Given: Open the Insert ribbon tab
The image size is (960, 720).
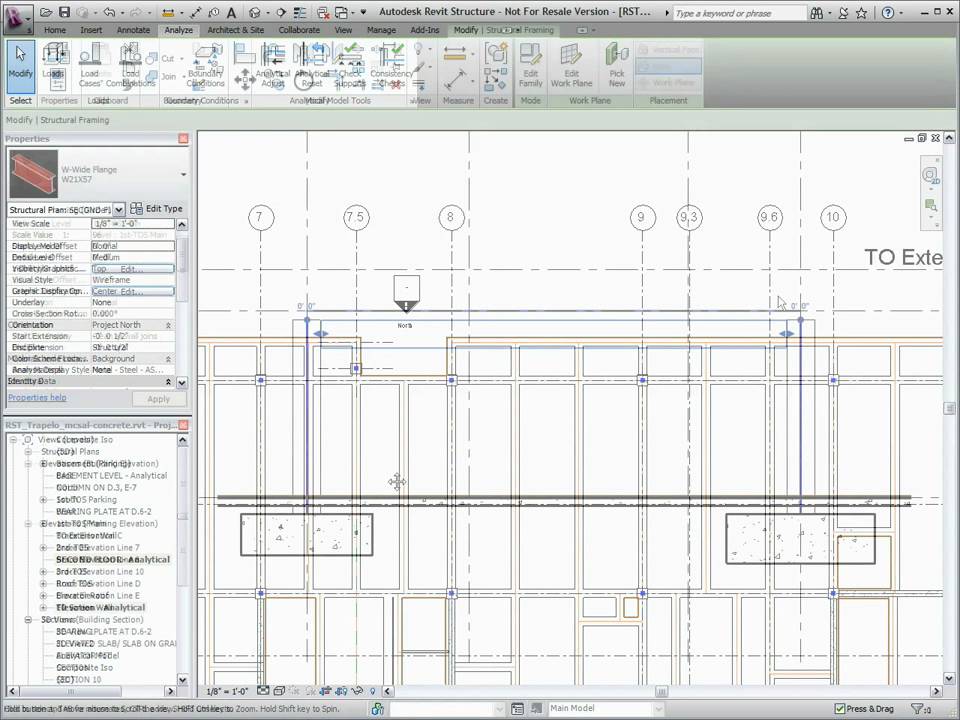Looking at the screenshot, I should click(x=91, y=29).
